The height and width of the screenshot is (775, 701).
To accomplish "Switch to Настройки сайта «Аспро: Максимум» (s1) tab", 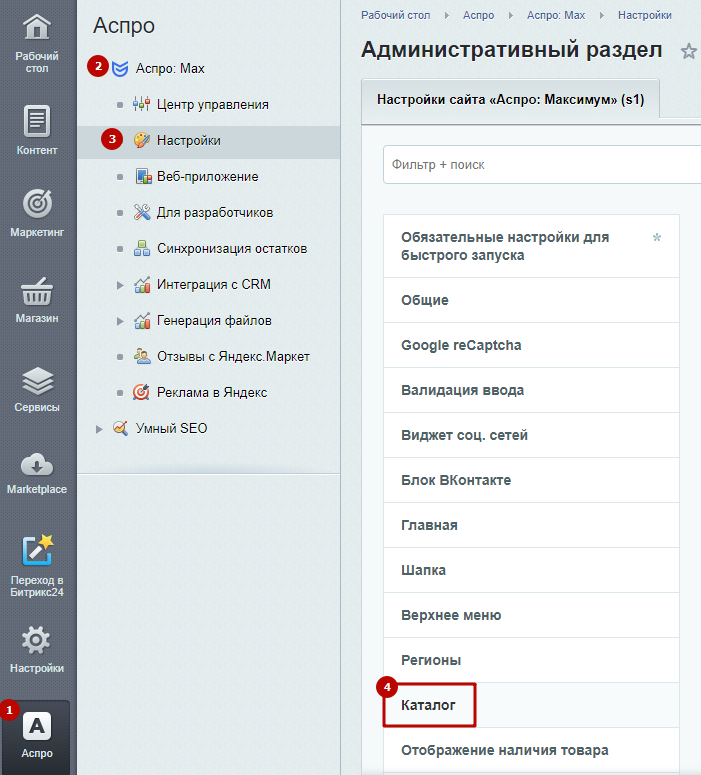I will [x=511, y=100].
